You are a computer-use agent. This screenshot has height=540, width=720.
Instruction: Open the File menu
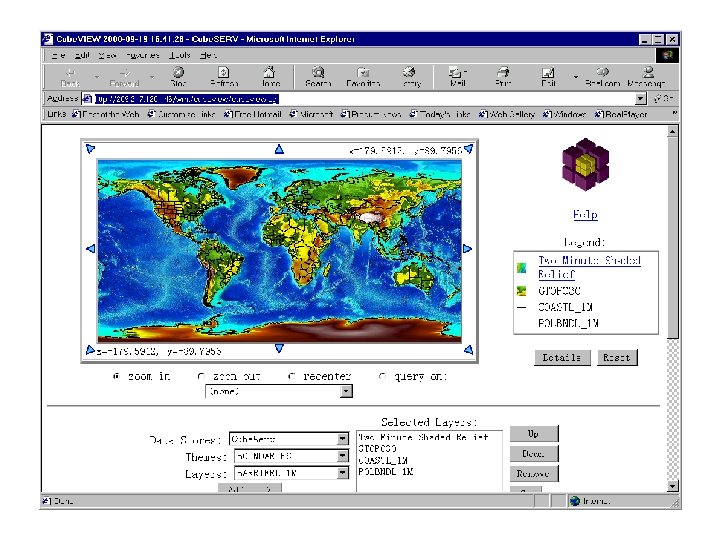[58, 56]
